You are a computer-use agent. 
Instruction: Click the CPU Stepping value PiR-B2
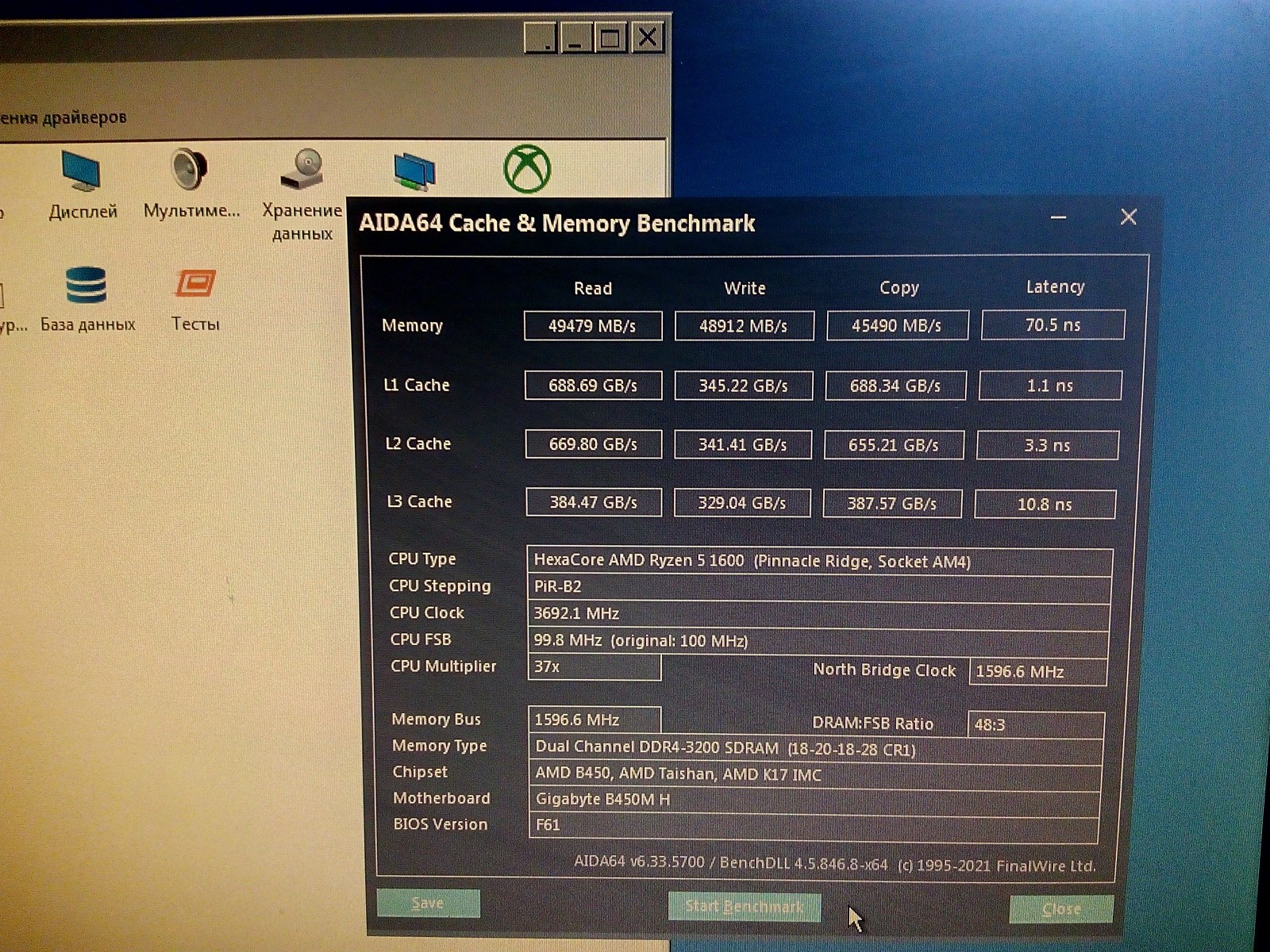click(x=819, y=587)
